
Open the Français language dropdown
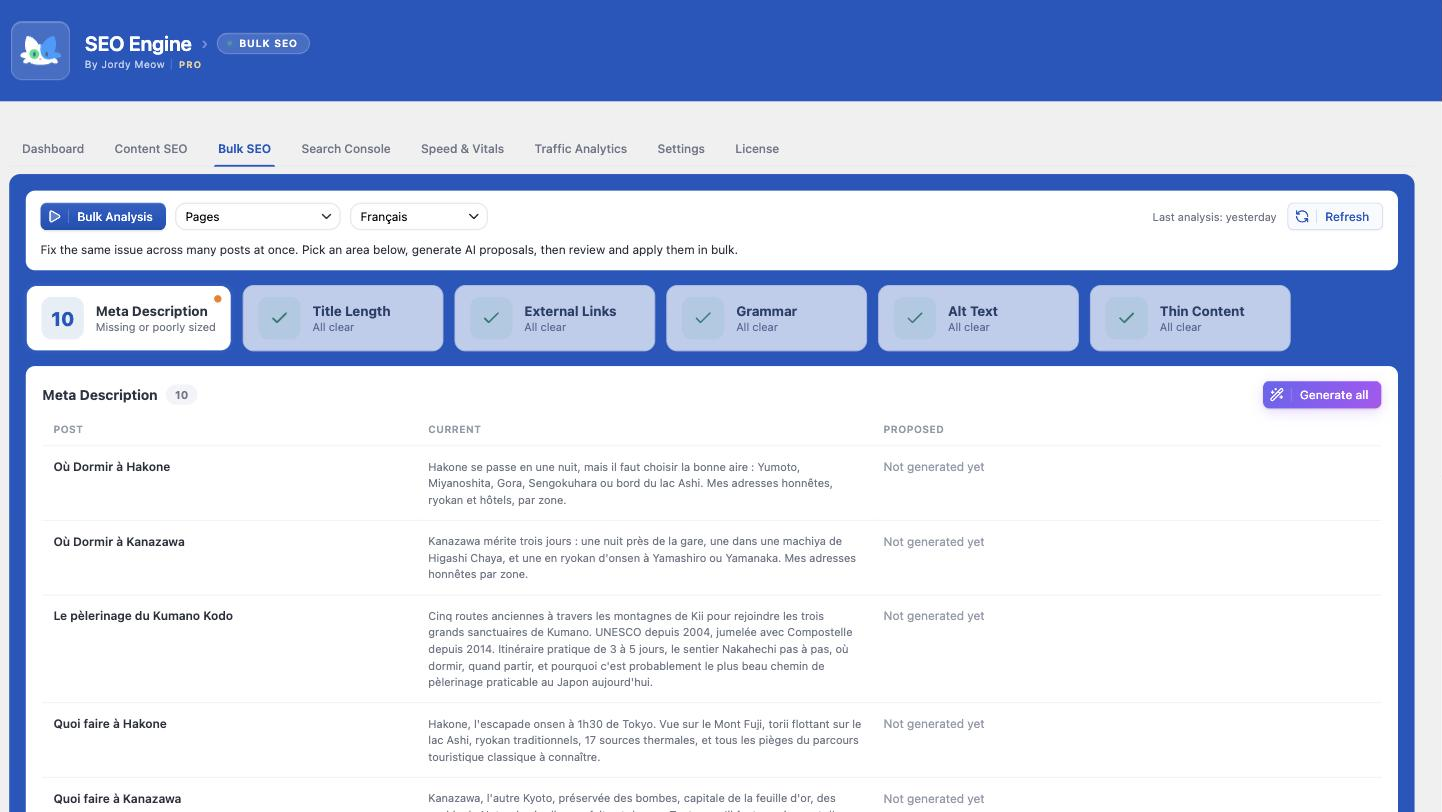(x=419, y=216)
